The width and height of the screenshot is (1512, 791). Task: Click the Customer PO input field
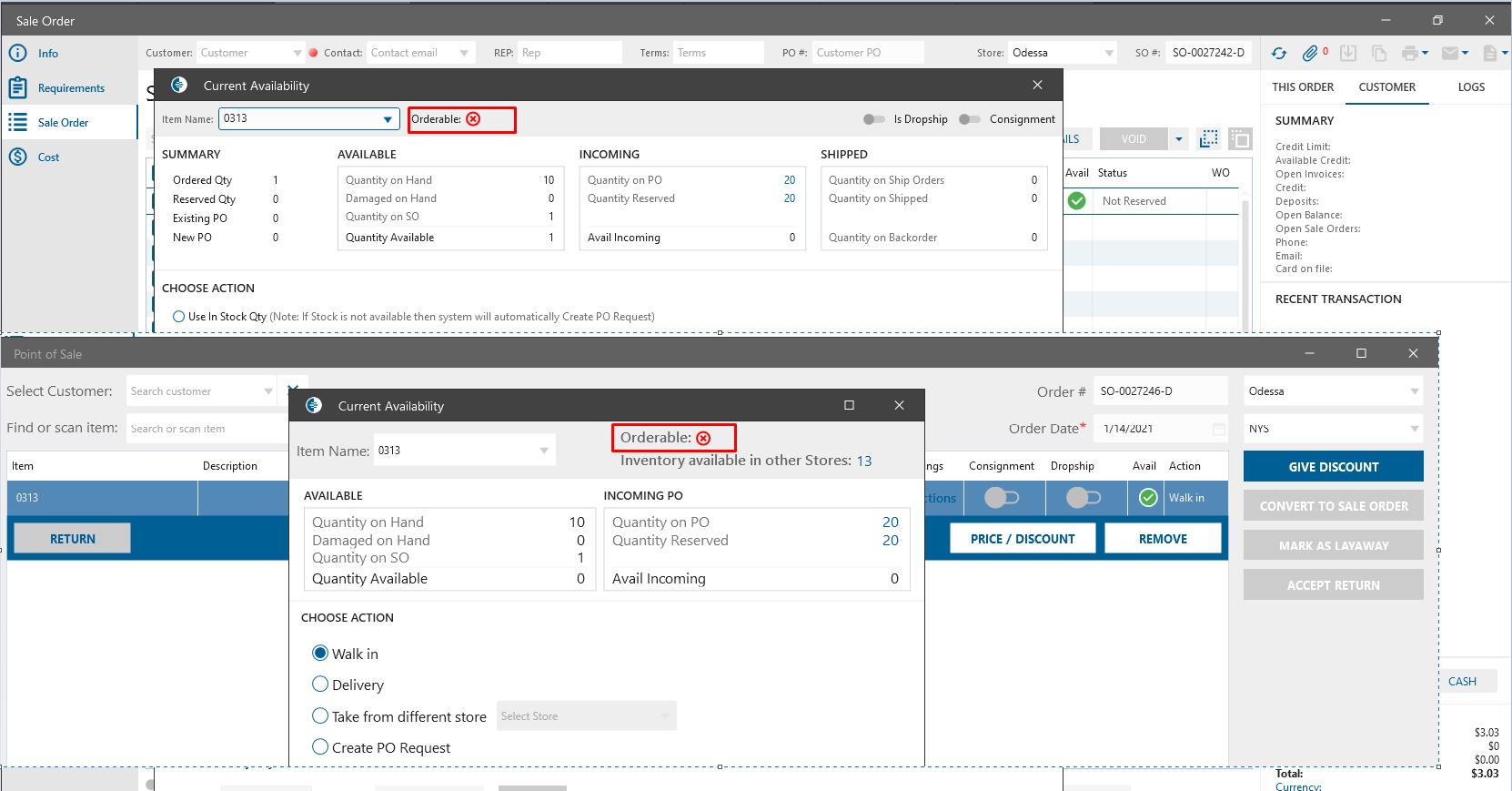(868, 53)
